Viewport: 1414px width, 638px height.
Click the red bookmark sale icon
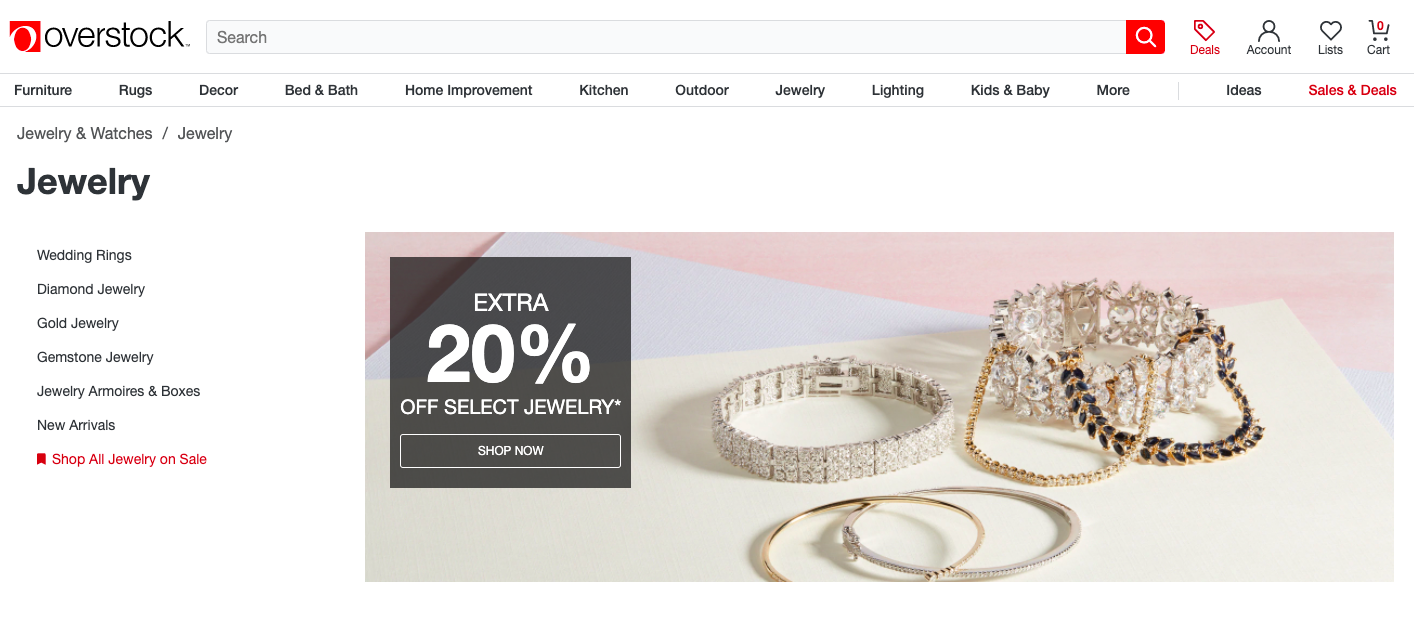click(x=41, y=459)
